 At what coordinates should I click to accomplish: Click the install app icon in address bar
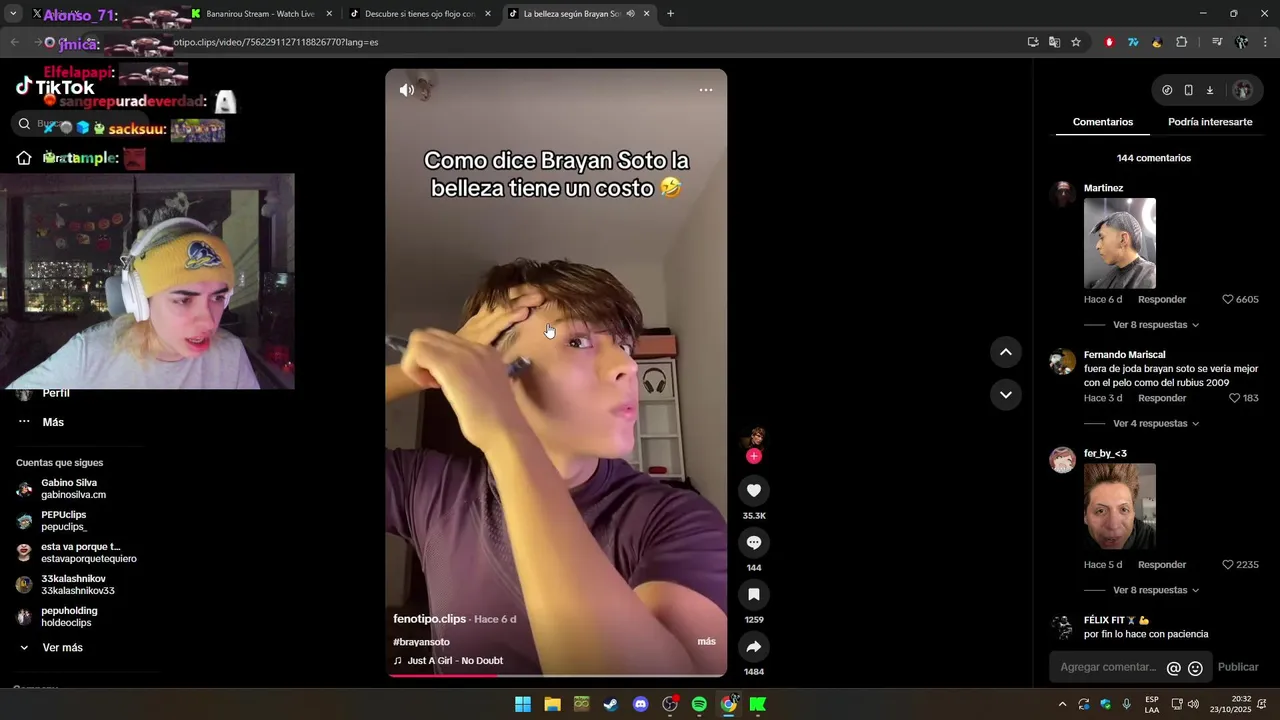click(x=1033, y=42)
